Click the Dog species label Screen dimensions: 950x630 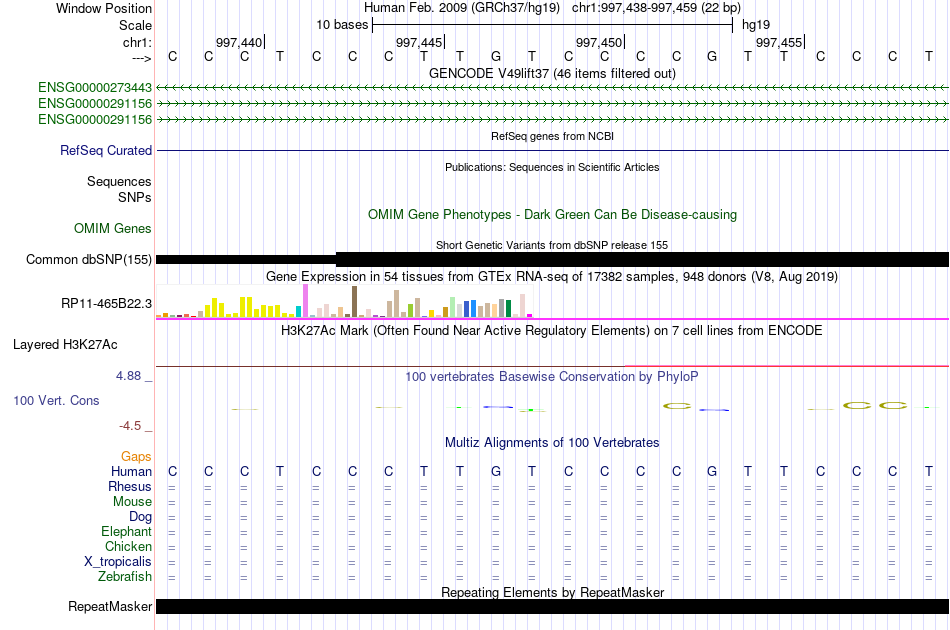tap(141, 517)
